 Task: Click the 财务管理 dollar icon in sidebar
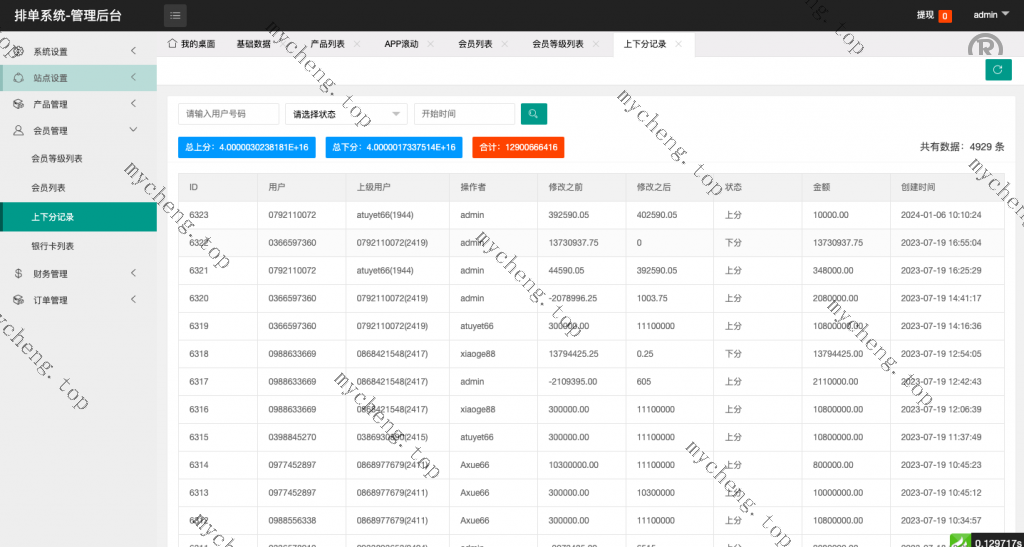[18, 273]
